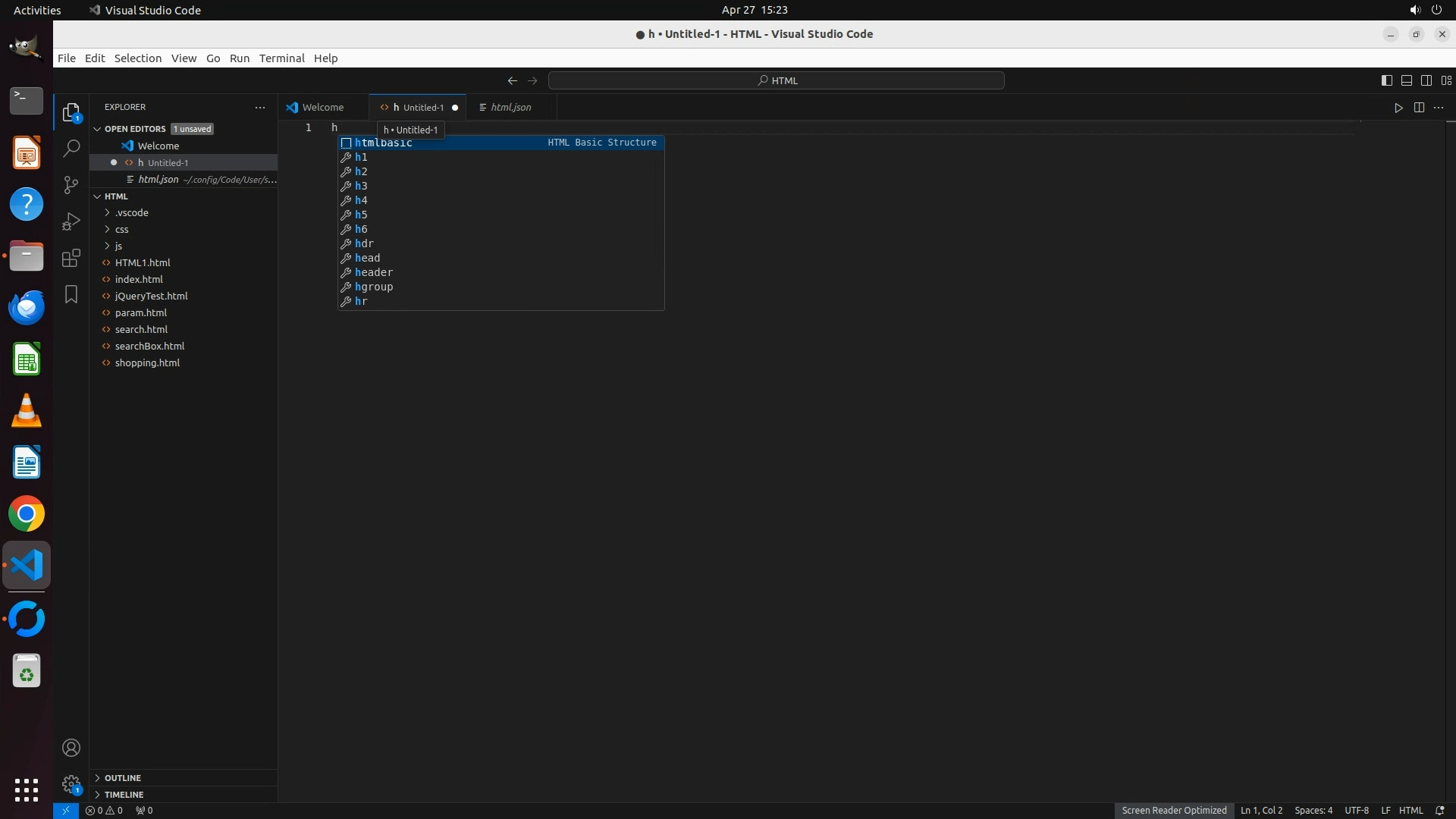The image size is (1456, 819).
Task: Switch to the html.json tab
Action: point(510,108)
